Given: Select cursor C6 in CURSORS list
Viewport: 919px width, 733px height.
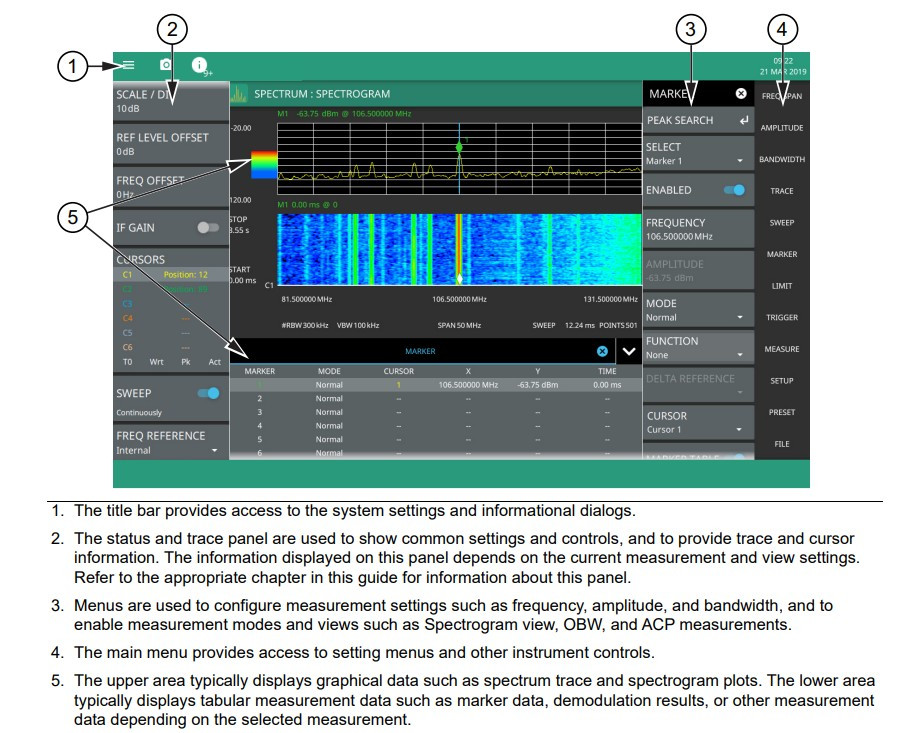Looking at the screenshot, I should pyautogui.click(x=171, y=347).
